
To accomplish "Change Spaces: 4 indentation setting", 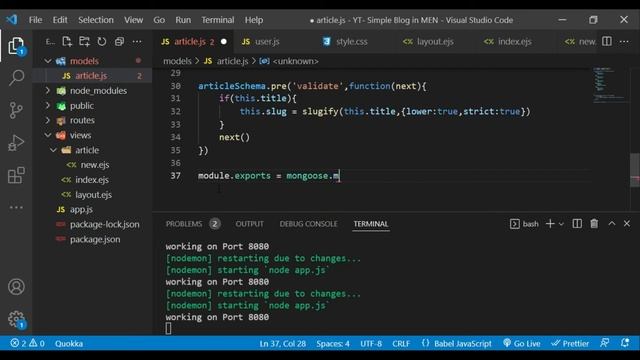I will (x=333, y=343).
